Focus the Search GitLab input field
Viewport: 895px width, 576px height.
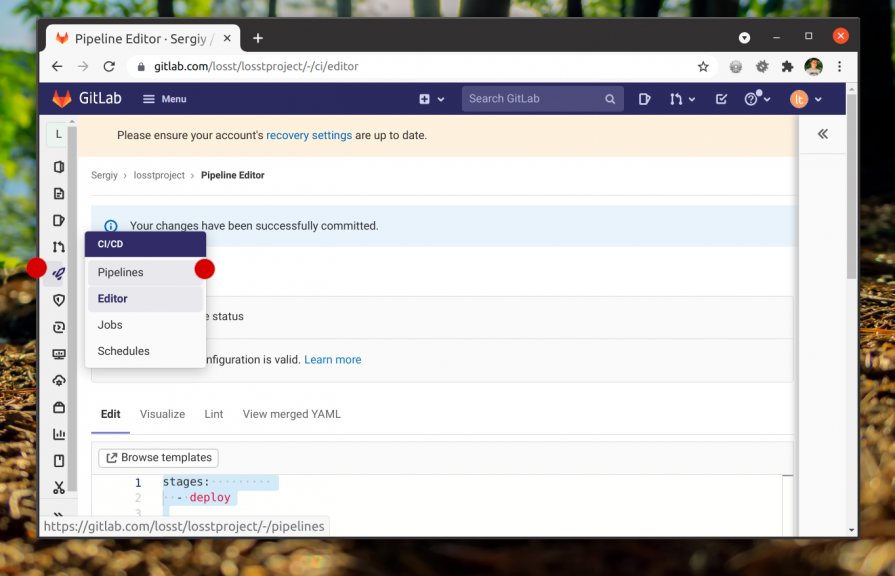(535, 99)
